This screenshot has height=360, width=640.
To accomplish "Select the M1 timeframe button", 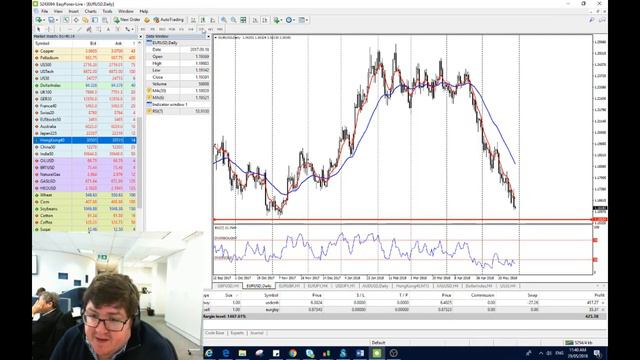I will [x=142, y=29].
